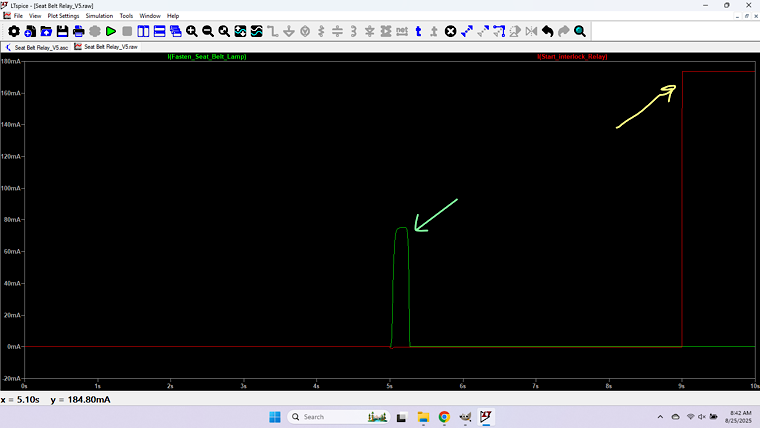Open the Plot Settings menu

coord(63,16)
